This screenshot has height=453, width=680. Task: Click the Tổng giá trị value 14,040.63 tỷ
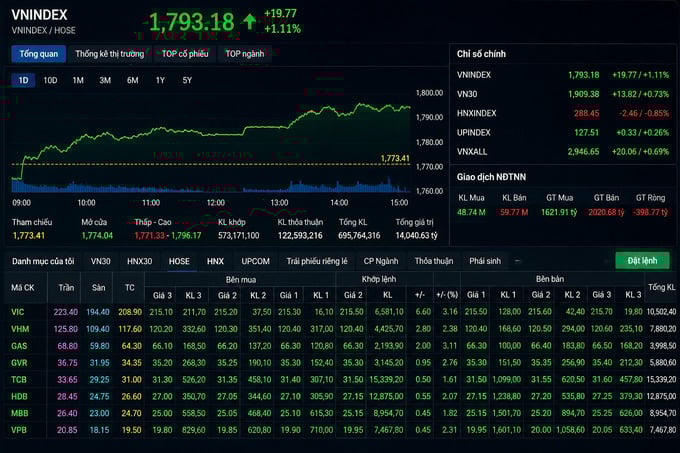pos(416,236)
